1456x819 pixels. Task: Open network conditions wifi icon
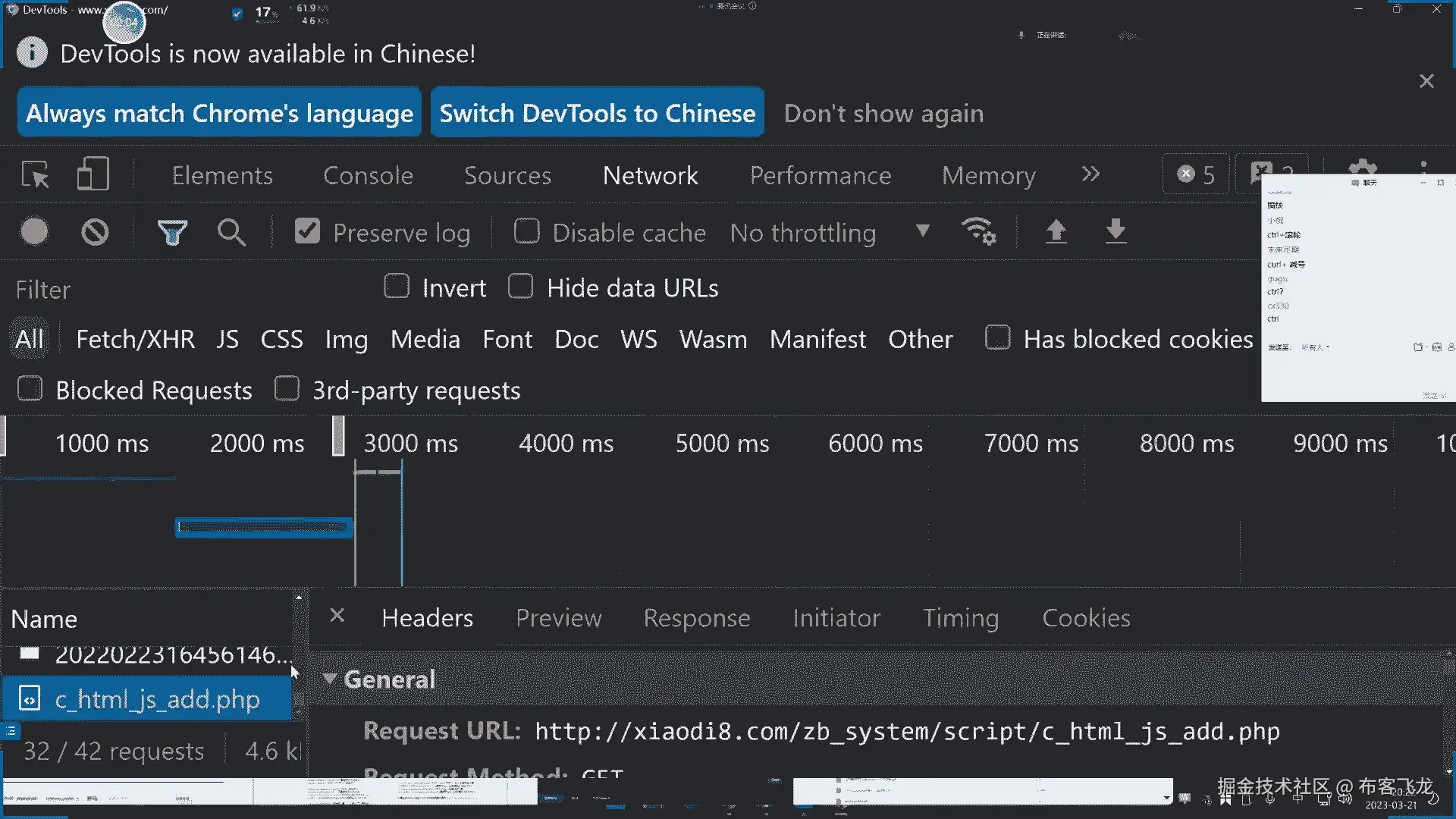tap(978, 231)
